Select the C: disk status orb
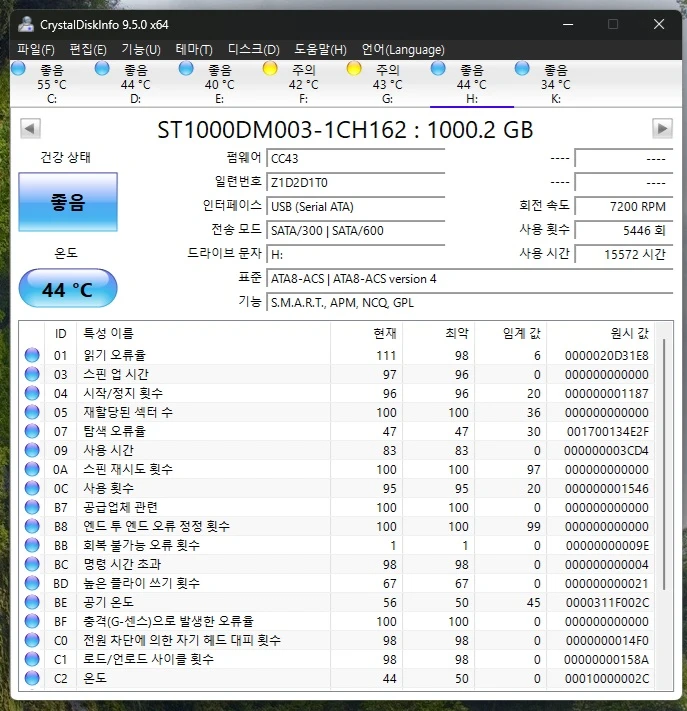This screenshot has width=687, height=711. pos(19,69)
